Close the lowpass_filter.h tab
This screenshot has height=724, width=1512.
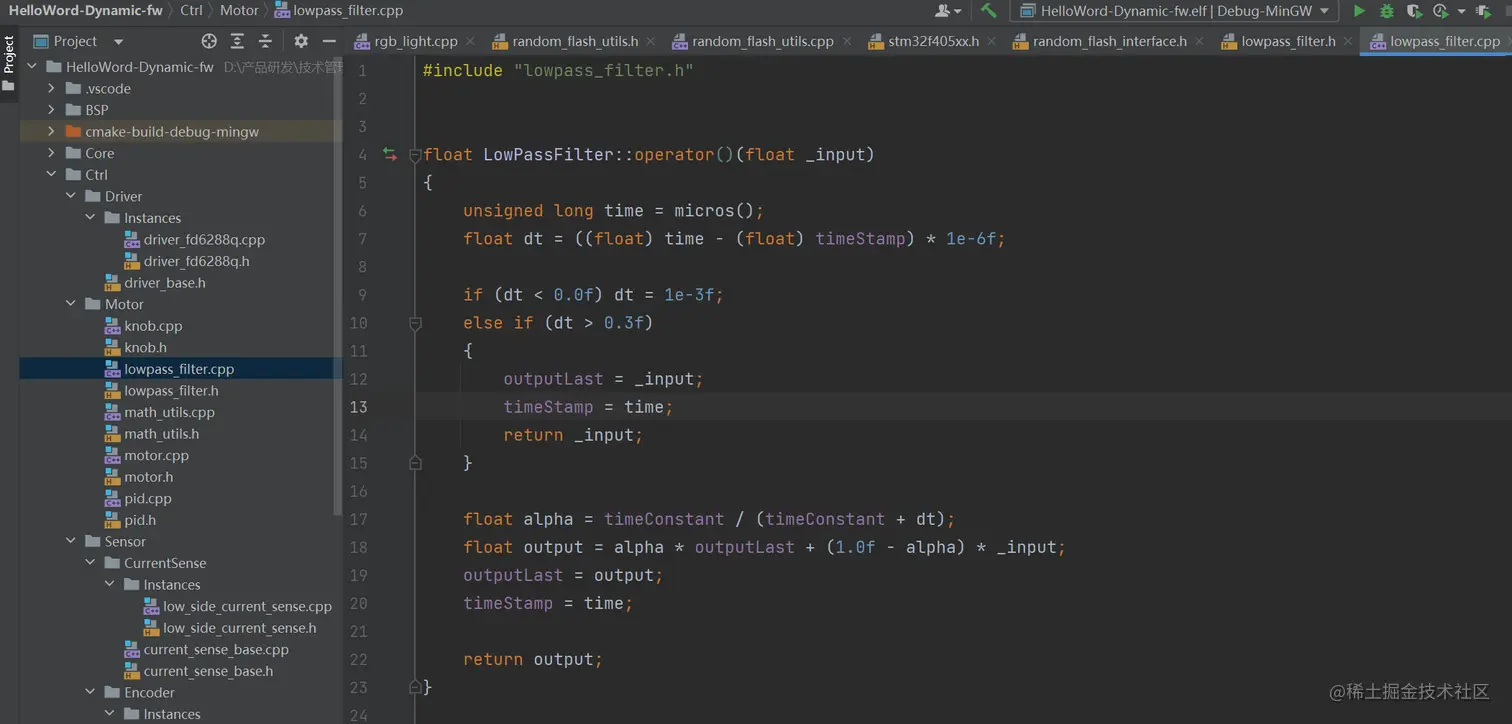tap(1348, 42)
